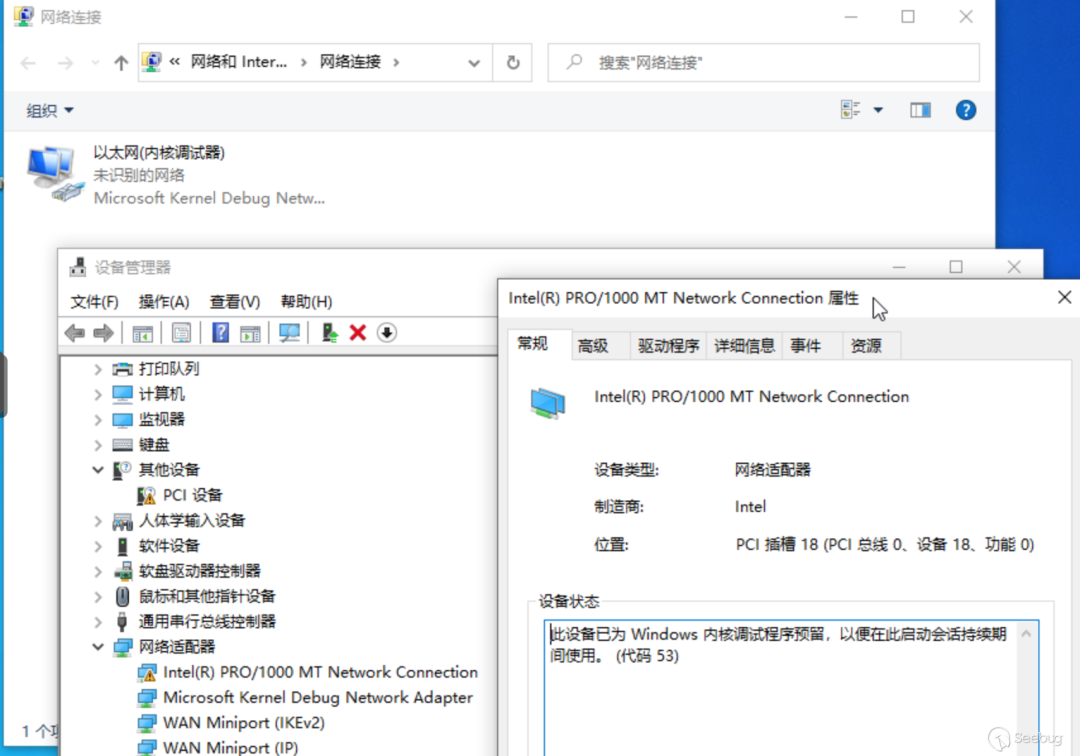This screenshot has height=756, width=1080.
Task: Expand the Human Interface Devices node
Action: tap(98, 521)
